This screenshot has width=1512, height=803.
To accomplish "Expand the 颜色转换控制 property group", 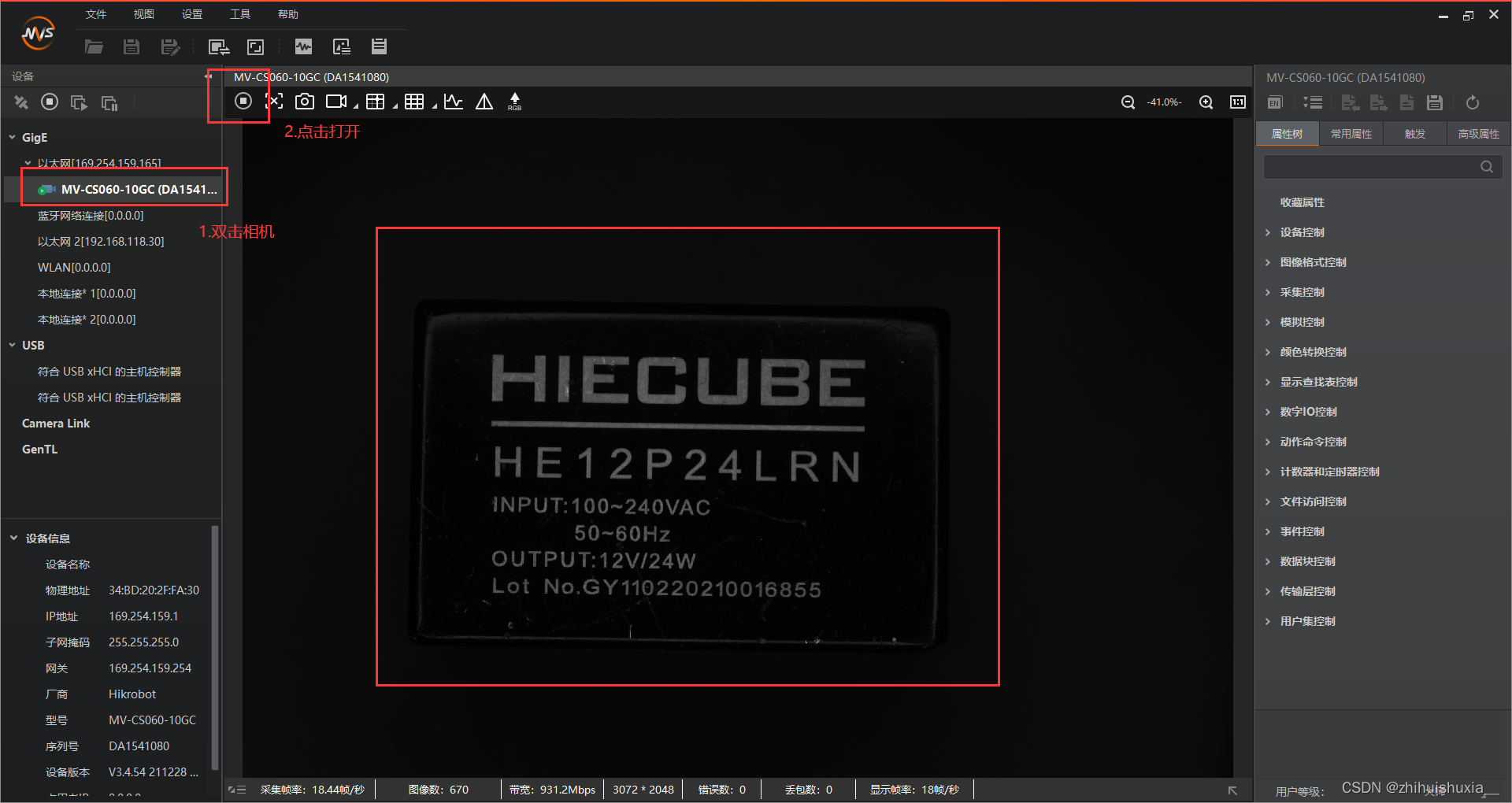I will pyautogui.click(x=1268, y=352).
